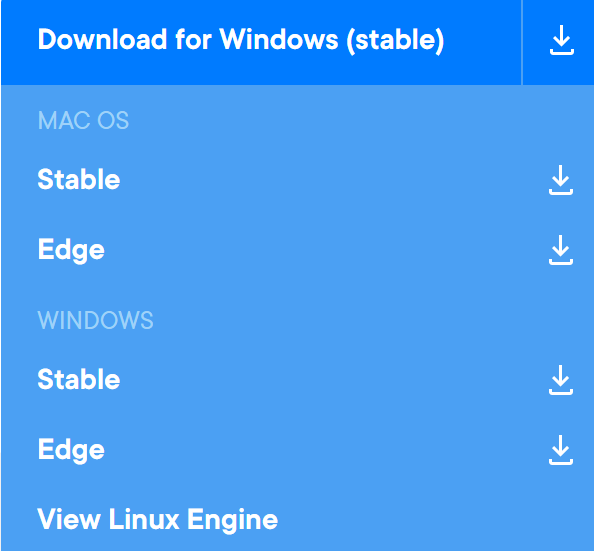Screen dimensions: 594x551
Task: Click the vertical divider beside the top download arrow
Action: 522,42
